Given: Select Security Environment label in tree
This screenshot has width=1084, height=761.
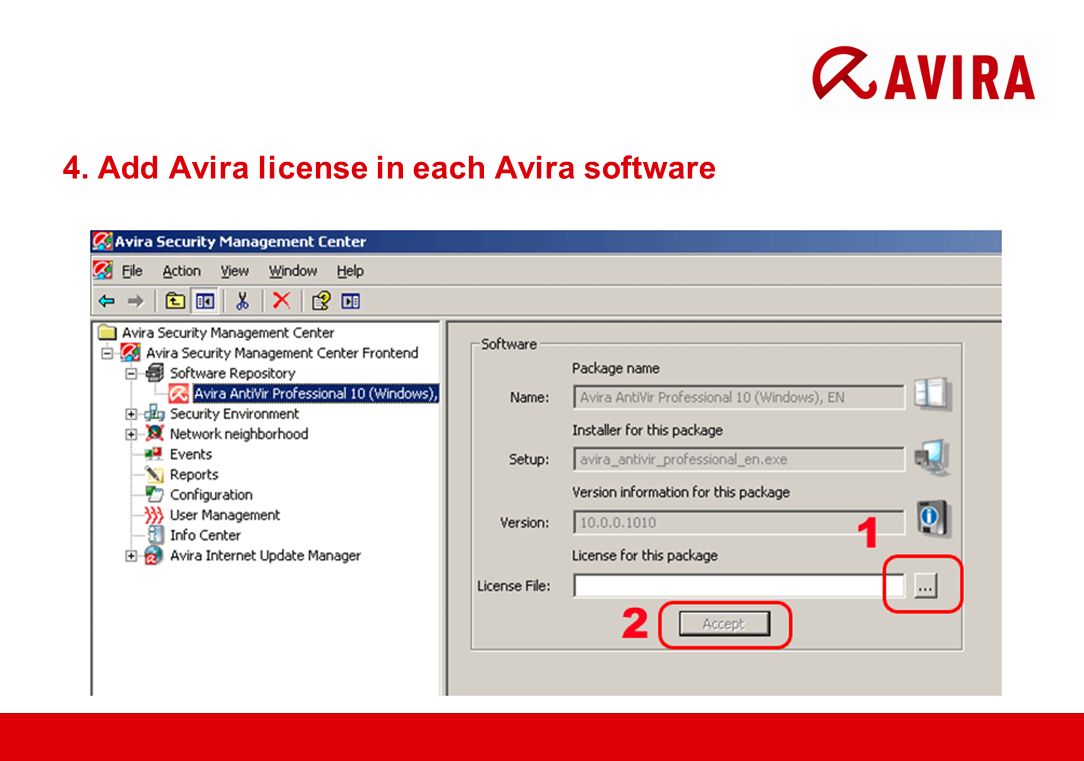Looking at the screenshot, I should pos(234,413).
